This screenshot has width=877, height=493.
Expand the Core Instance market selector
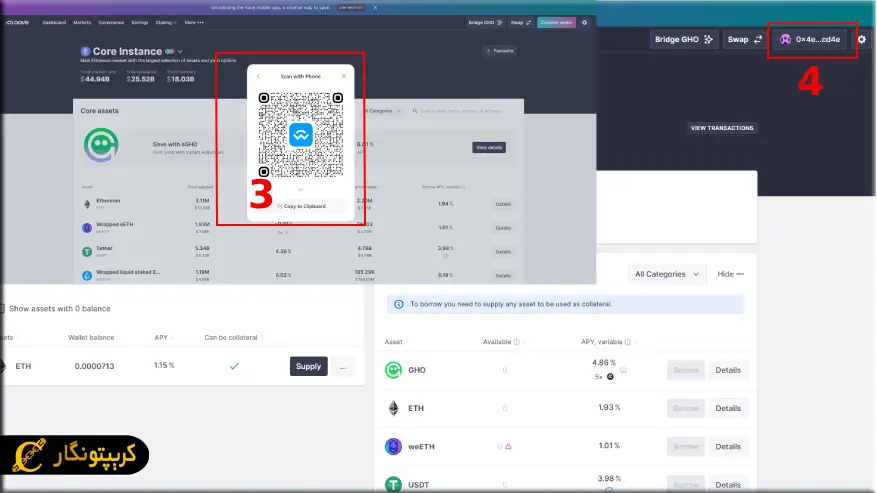pyautogui.click(x=180, y=51)
